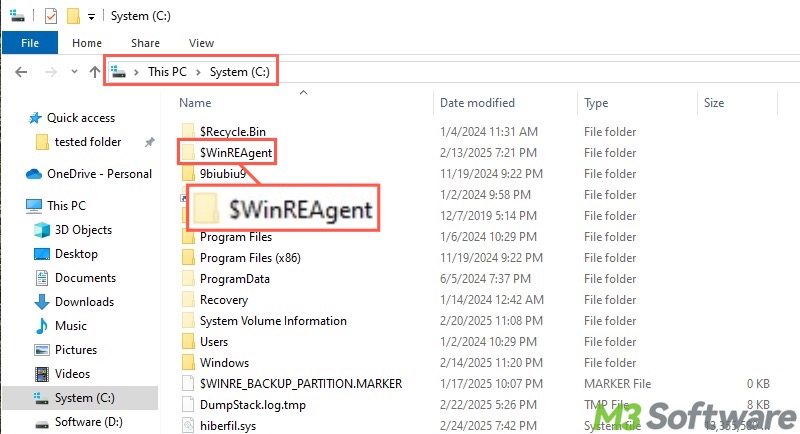Click the Desktop folder icon in sidebar
The width and height of the screenshot is (800, 434).
pos(42,254)
